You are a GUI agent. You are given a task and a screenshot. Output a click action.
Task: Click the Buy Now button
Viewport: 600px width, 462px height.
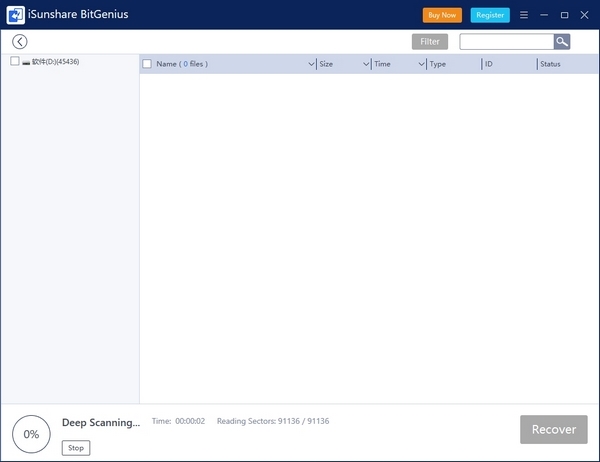pos(442,15)
